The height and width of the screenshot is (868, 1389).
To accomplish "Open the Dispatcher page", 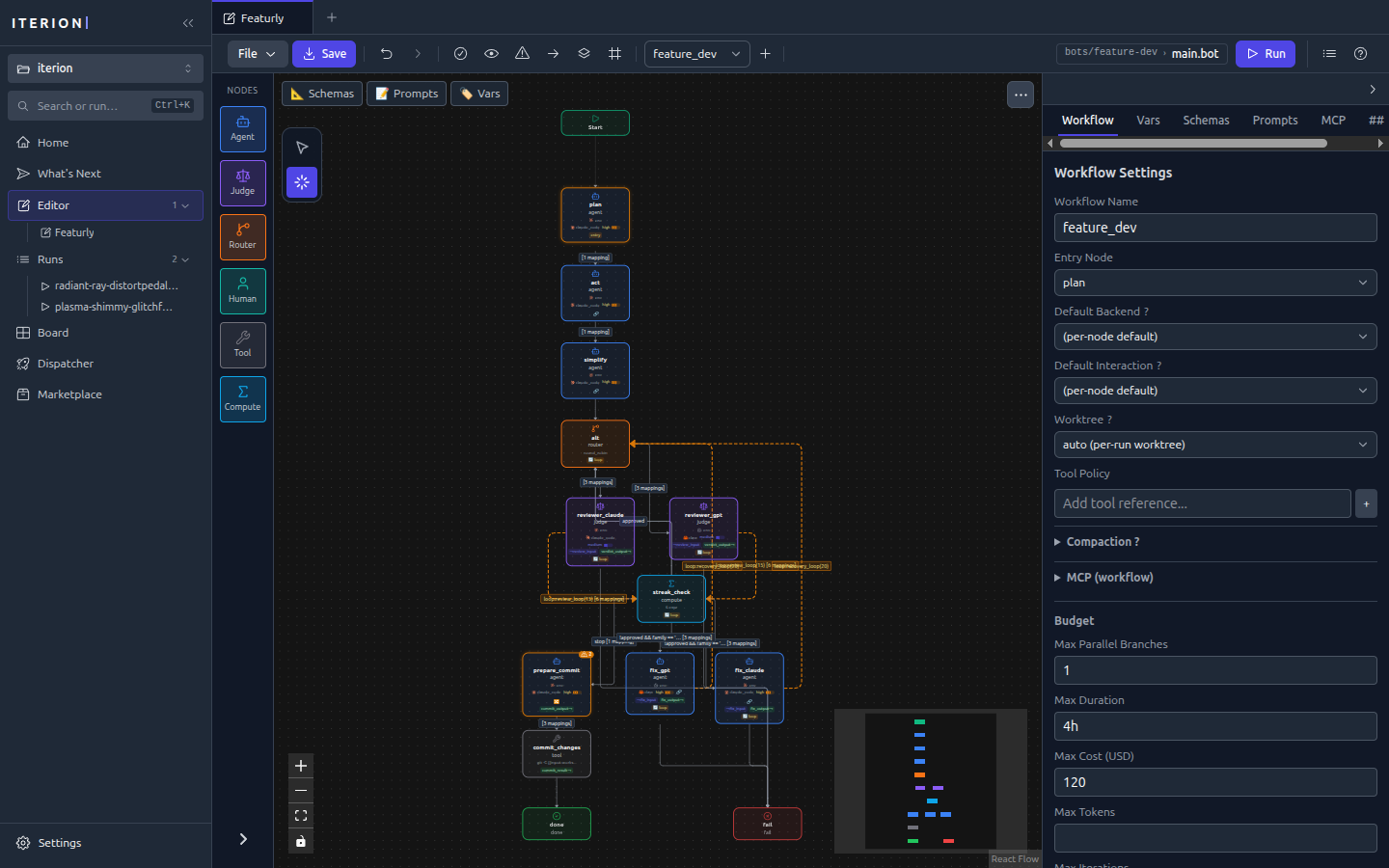I will (x=106, y=364).
